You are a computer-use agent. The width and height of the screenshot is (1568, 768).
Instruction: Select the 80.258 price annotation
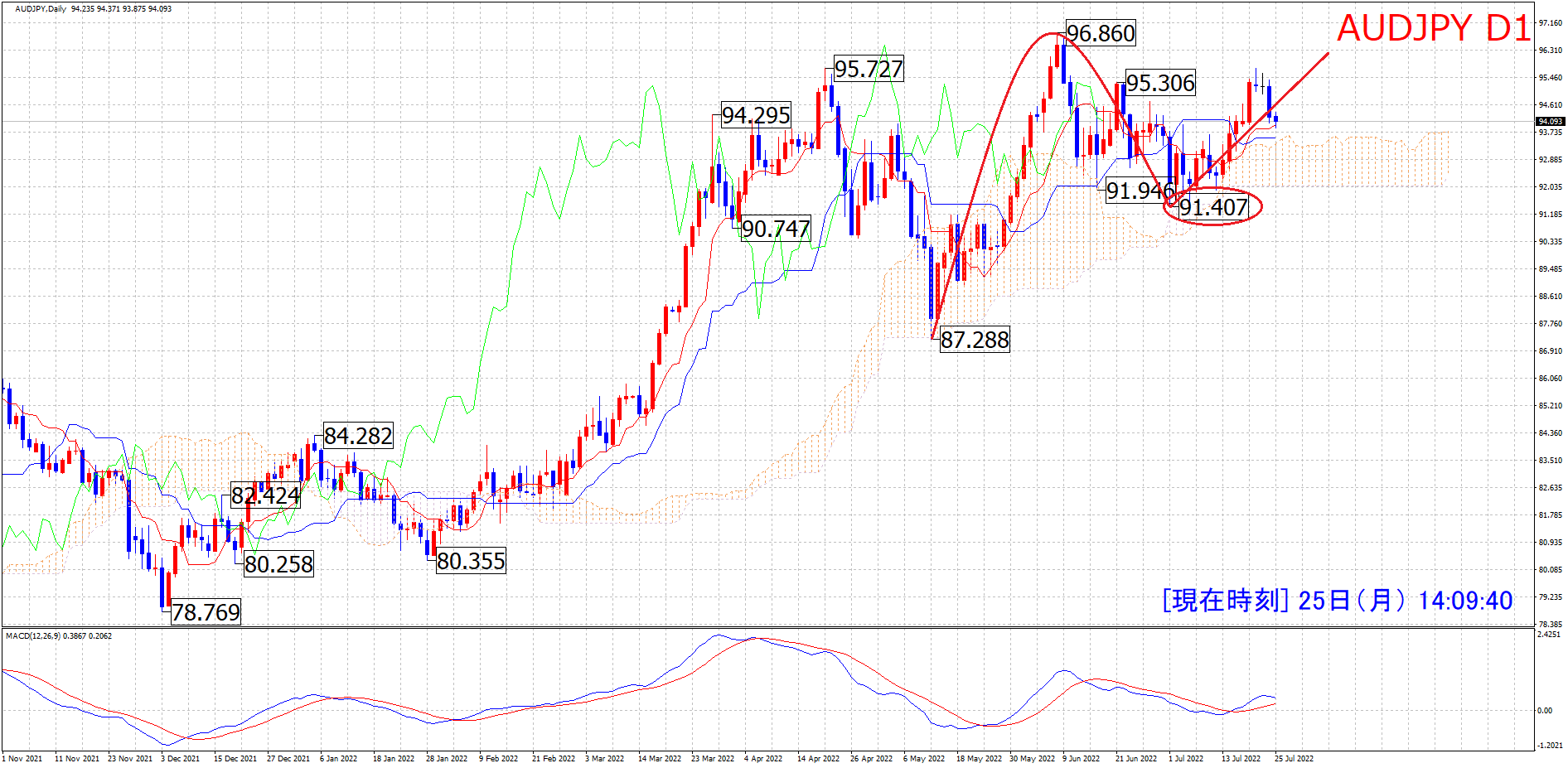[x=278, y=564]
